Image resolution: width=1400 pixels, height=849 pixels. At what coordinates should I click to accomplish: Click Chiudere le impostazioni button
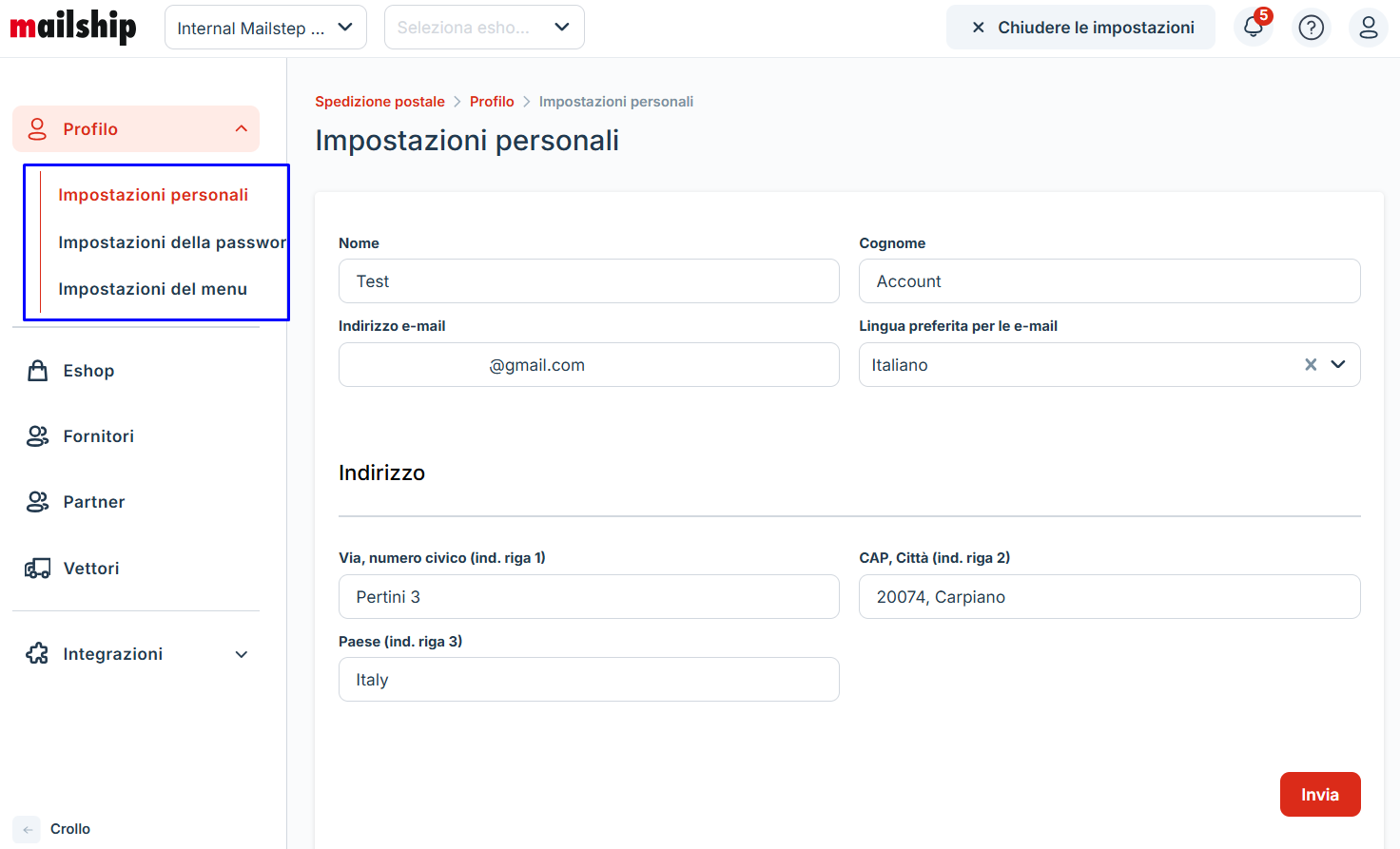(1080, 28)
